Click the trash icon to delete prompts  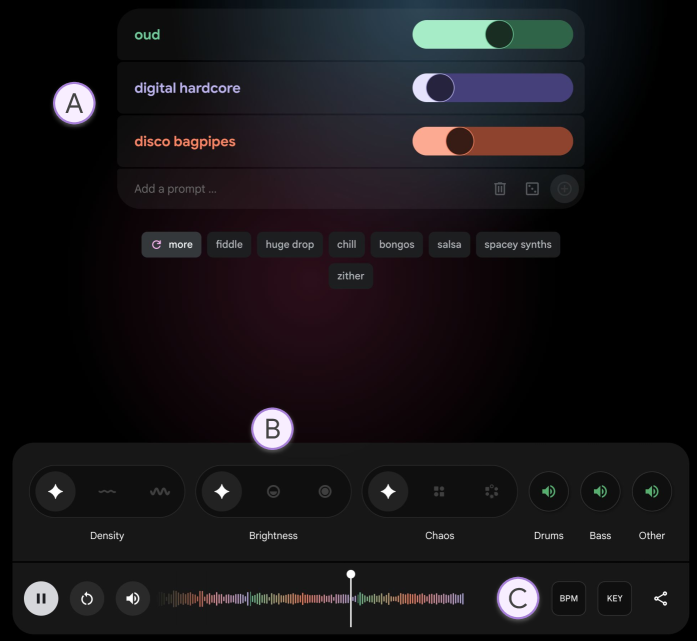coord(500,189)
